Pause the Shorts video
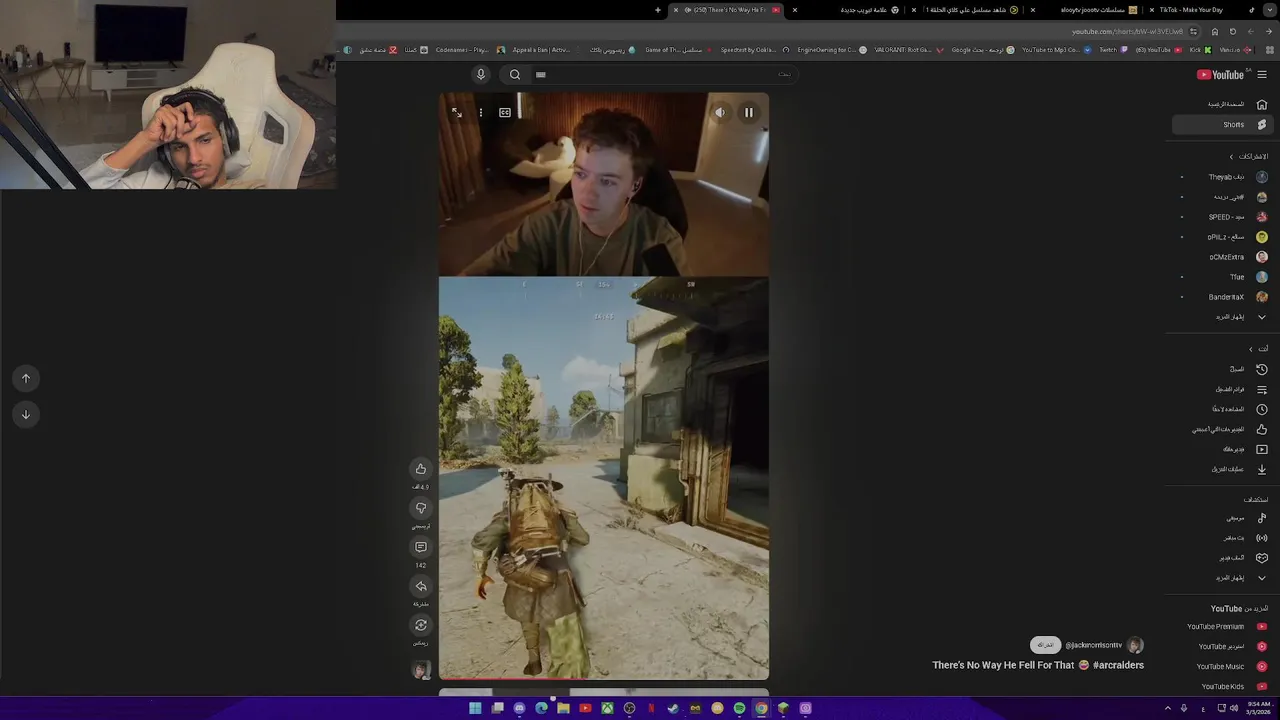This screenshot has width=1280, height=720. (748, 113)
